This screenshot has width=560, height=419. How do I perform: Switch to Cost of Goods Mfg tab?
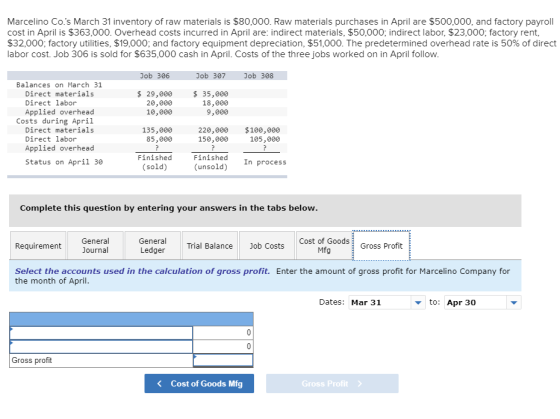pos(324,246)
